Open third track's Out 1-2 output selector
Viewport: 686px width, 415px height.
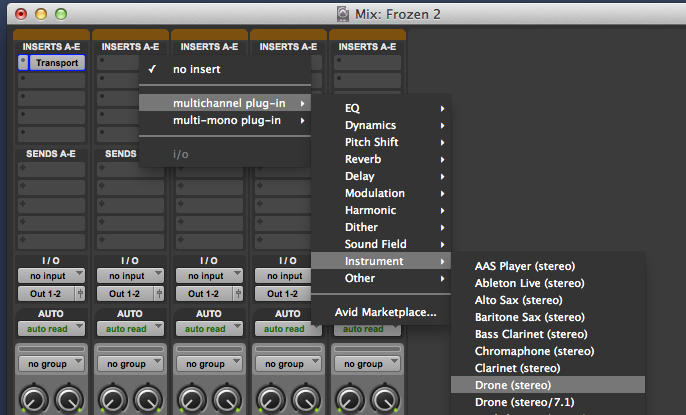(x=204, y=294)
